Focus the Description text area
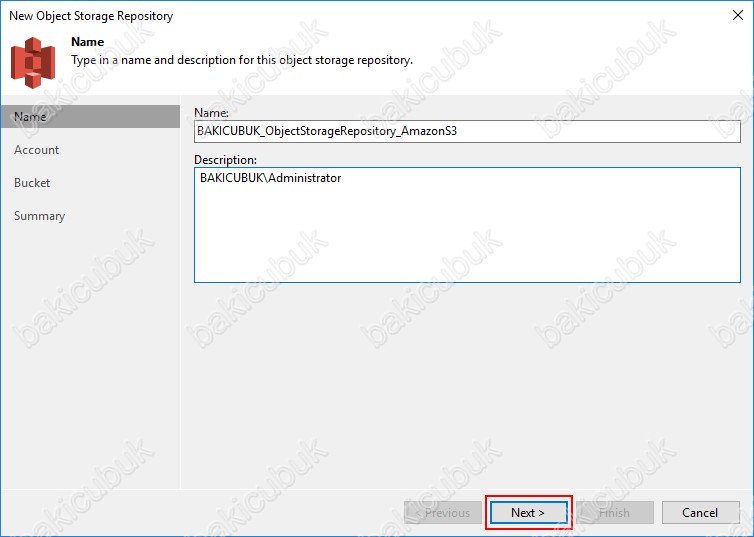The width and height of the screenshot is (754, 537). 467,225
